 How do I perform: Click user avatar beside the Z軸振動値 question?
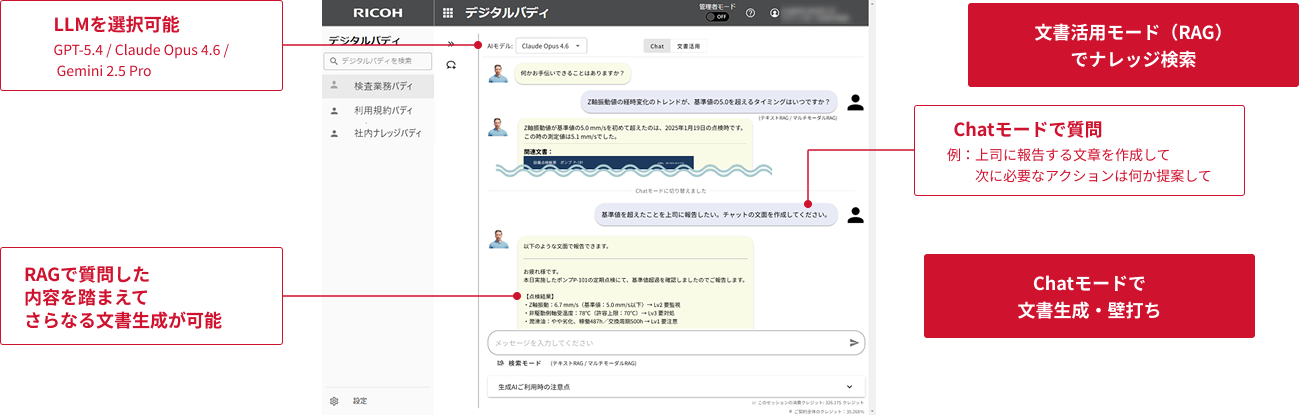click(x=855, y=101)
